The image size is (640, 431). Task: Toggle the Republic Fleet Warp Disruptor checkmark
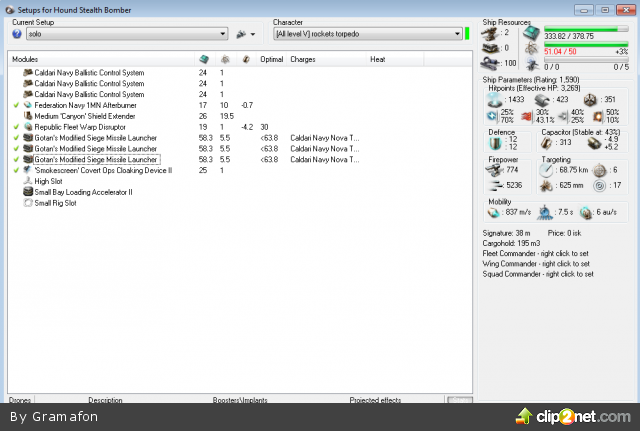[x=16, y=127]
